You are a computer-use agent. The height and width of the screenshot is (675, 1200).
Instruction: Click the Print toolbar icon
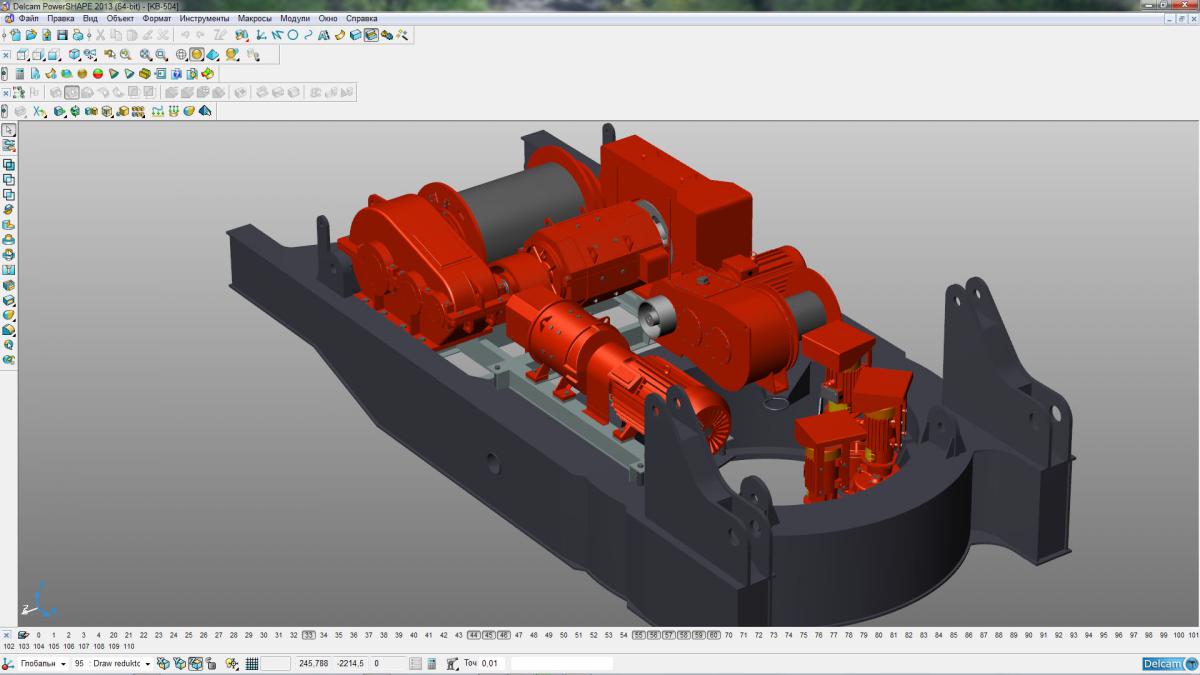click(78, 34)
